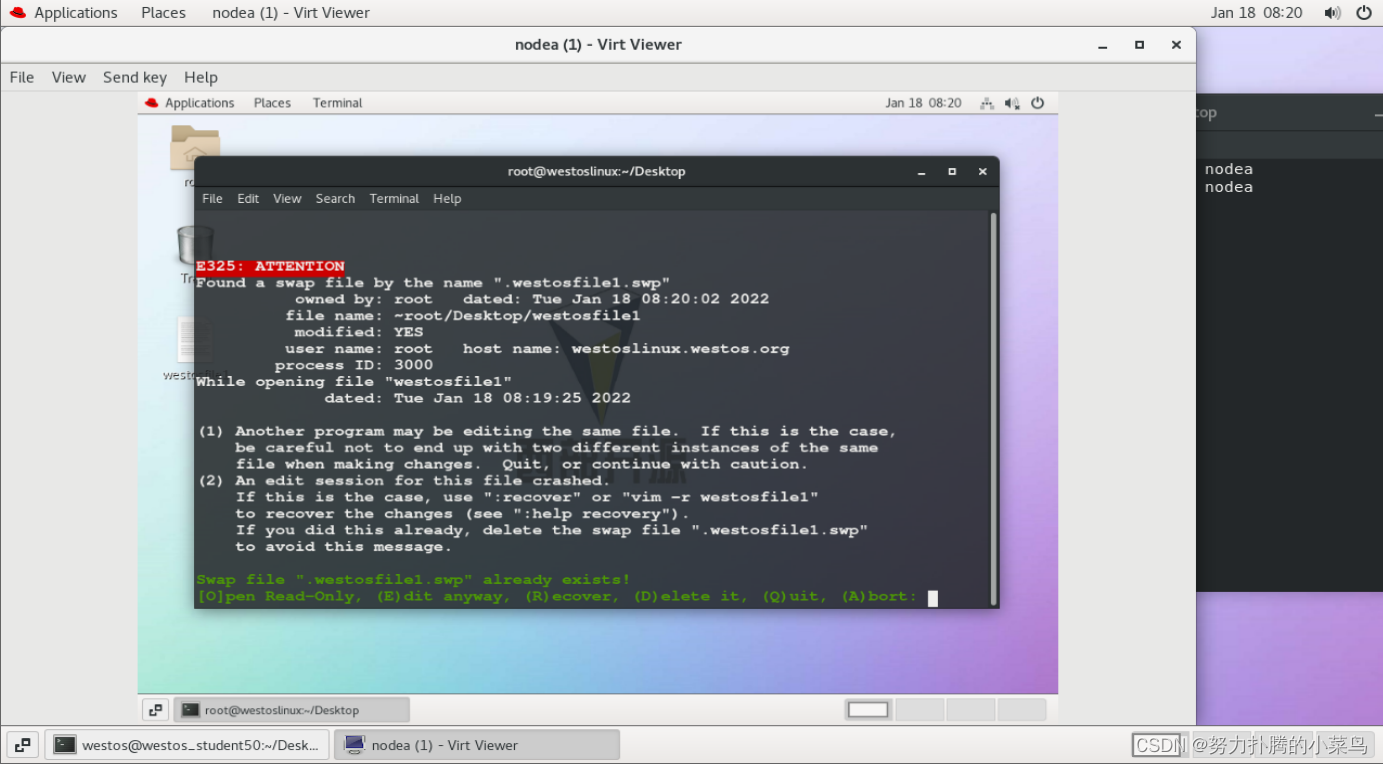Open Virt Viewer View menu
The width and height of the screenshot is (1383, 764).
(x=69, y=77)
